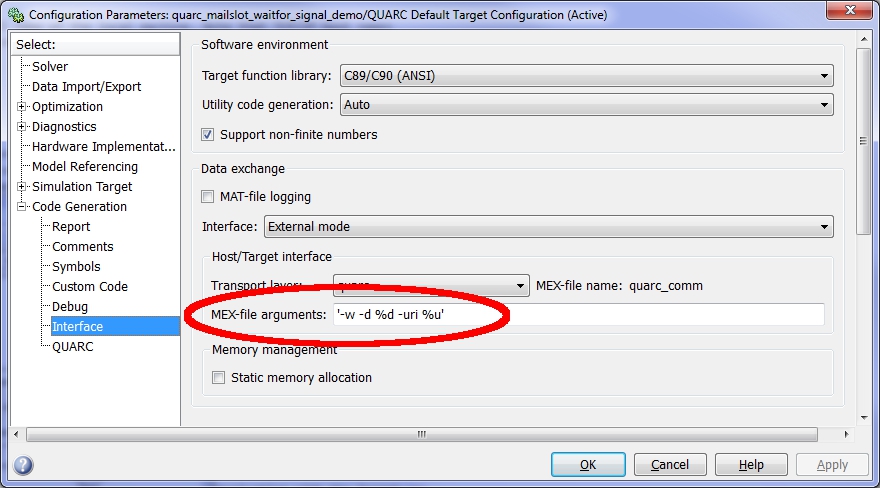
Task: Collapse the Code Generation tree node
Action: click(x=21, y=206)
